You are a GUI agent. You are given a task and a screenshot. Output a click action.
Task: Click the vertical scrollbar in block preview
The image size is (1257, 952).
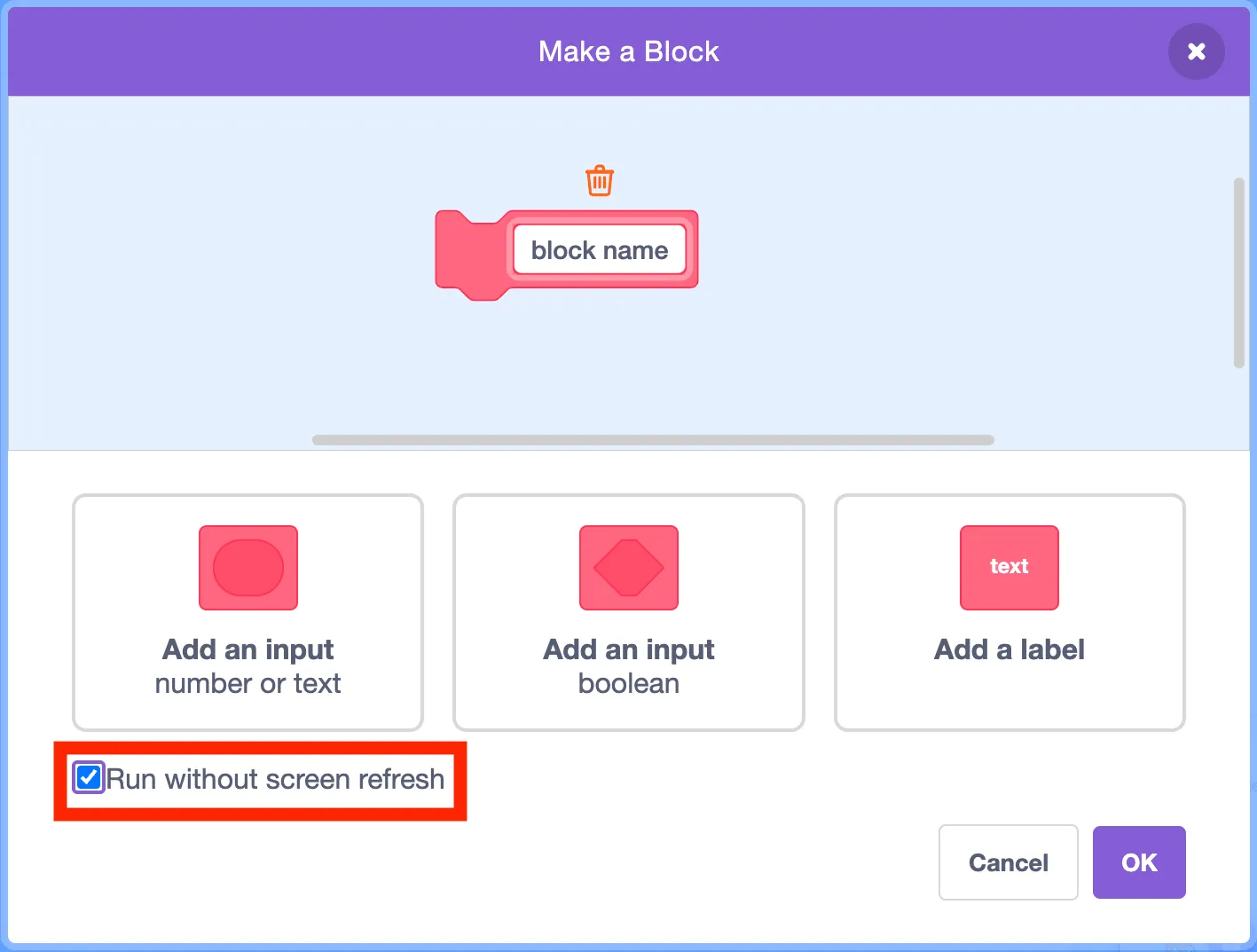click(1238, 272)
